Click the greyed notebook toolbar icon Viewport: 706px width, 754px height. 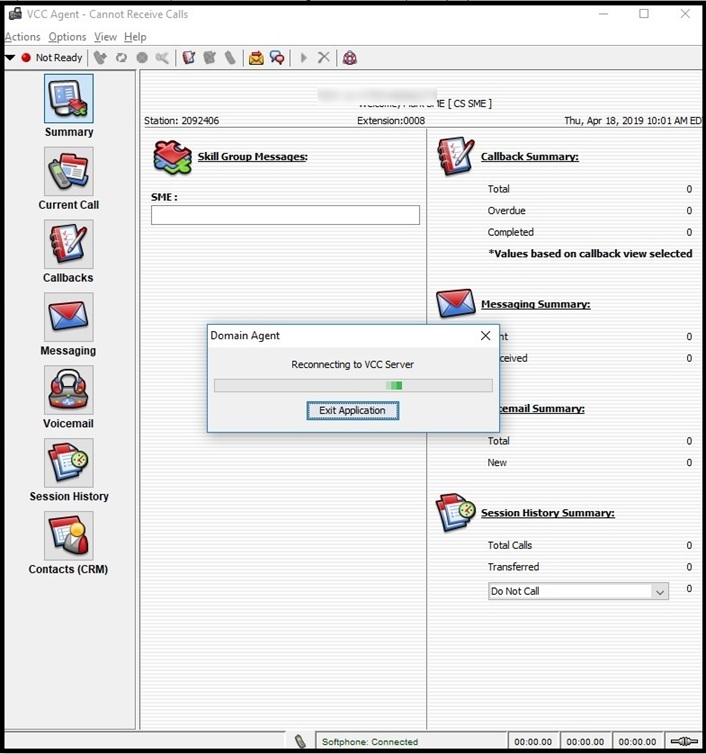click(x=209, y=58)
